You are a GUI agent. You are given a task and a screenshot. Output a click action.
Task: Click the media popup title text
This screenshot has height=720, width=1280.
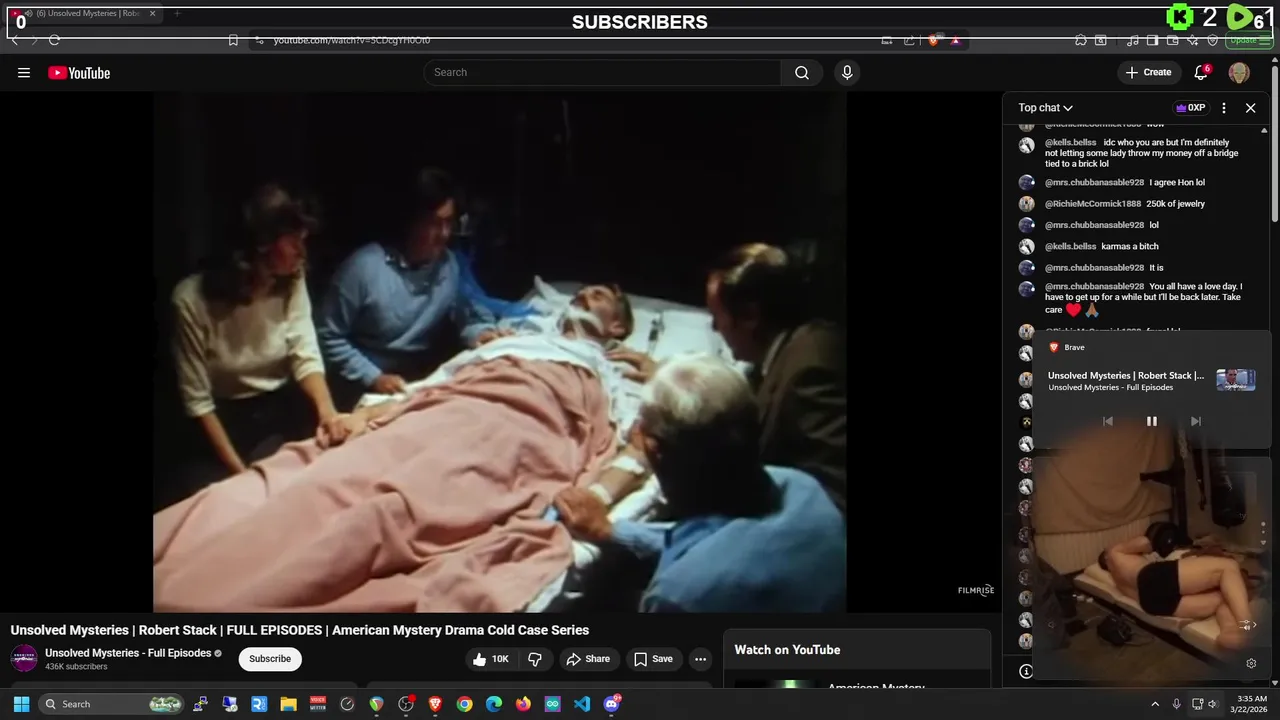click(1126, 376)
